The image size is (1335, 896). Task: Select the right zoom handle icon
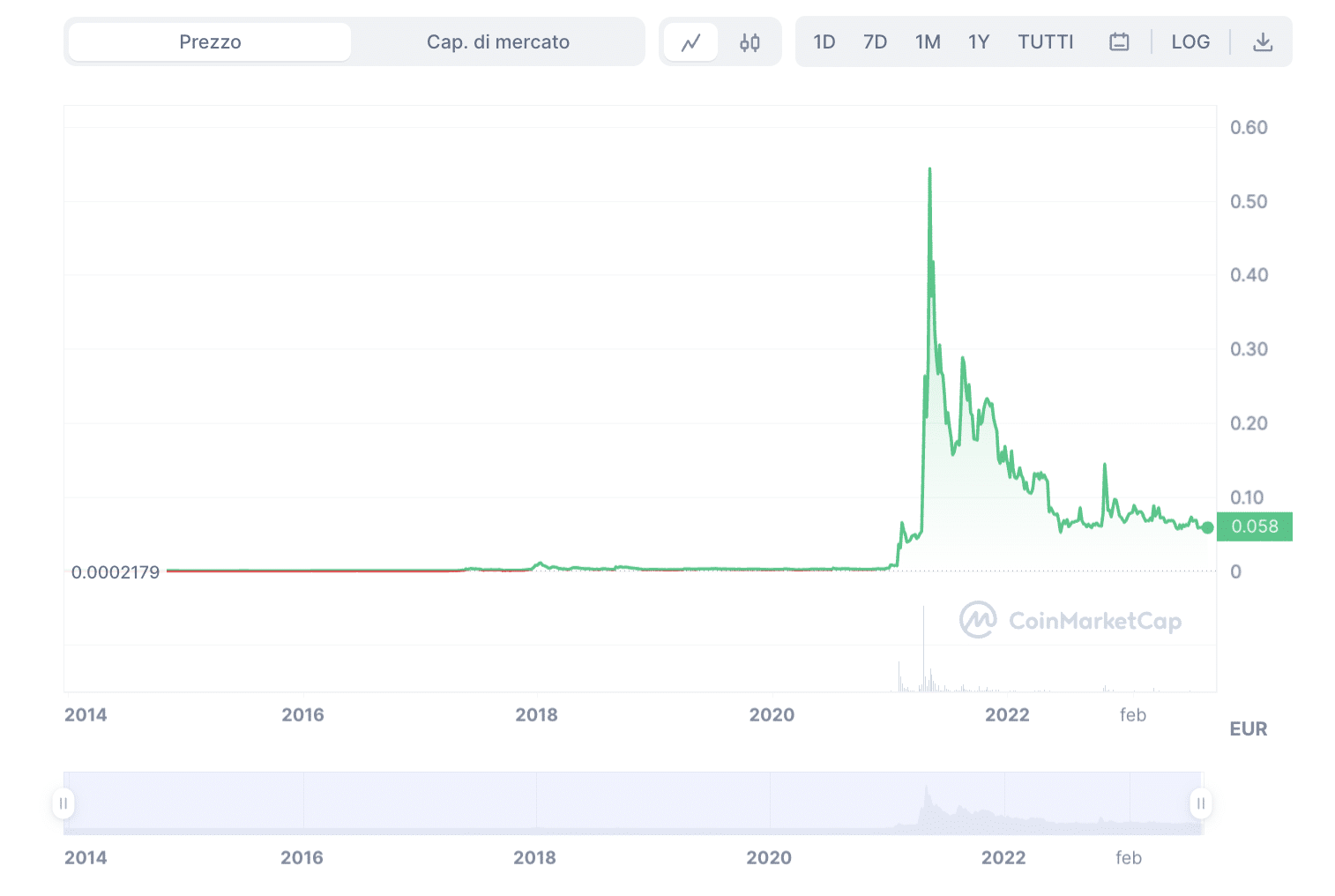[1200, 803]
